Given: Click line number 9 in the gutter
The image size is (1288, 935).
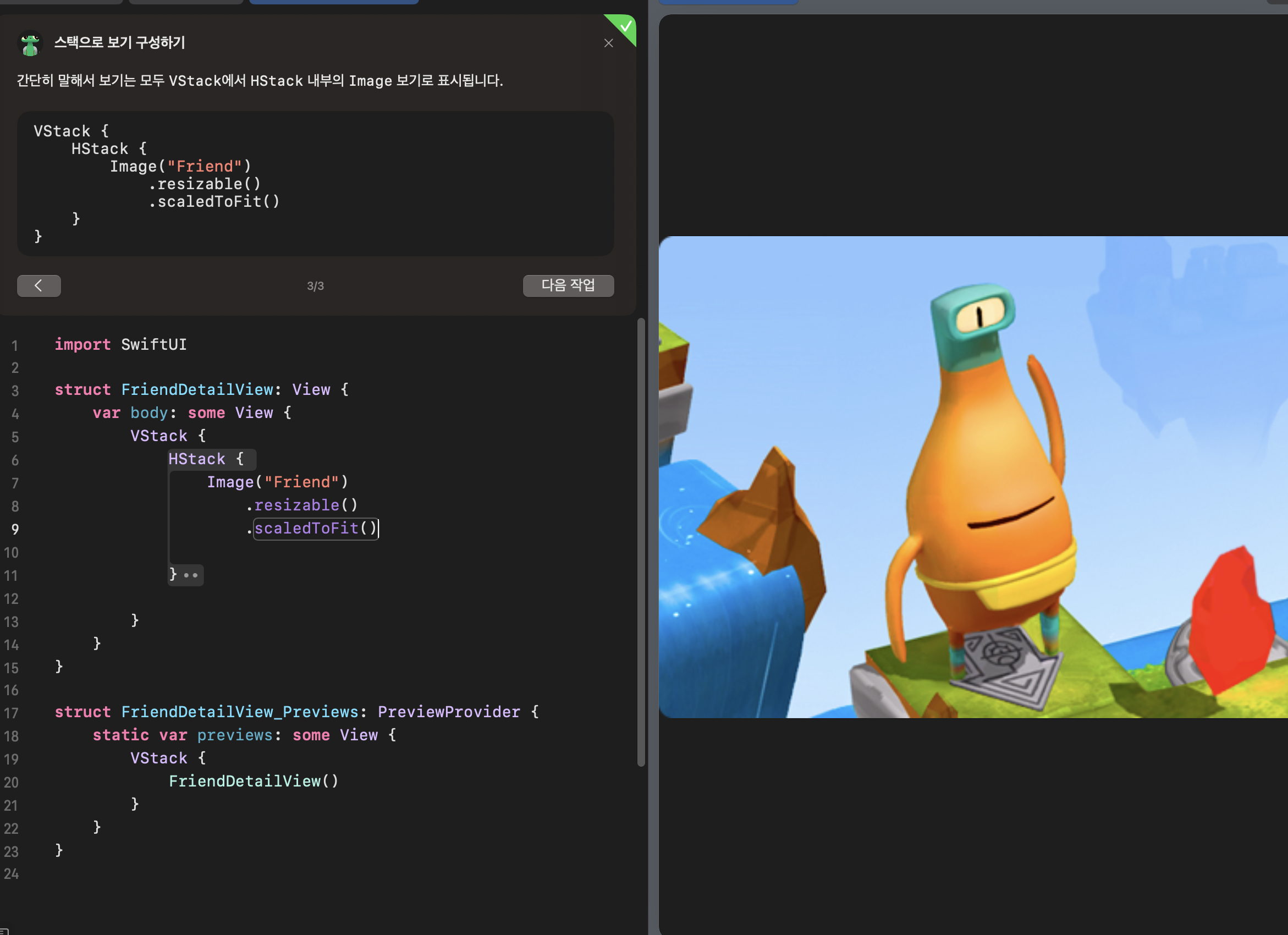Looking at the screenshot, I should click(x=15, y=530).
